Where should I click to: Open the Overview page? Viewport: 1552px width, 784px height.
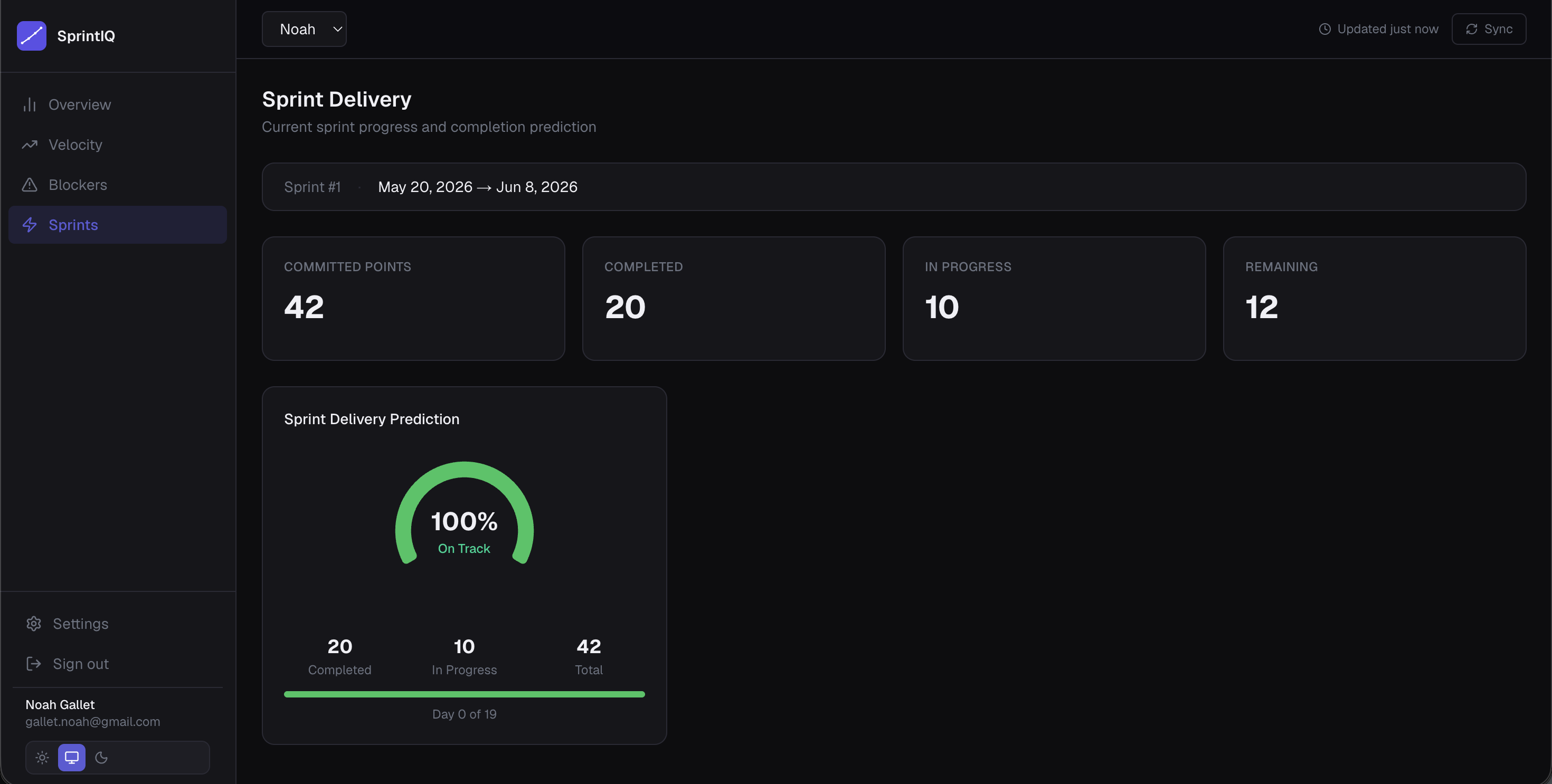[x=118, y=105]
